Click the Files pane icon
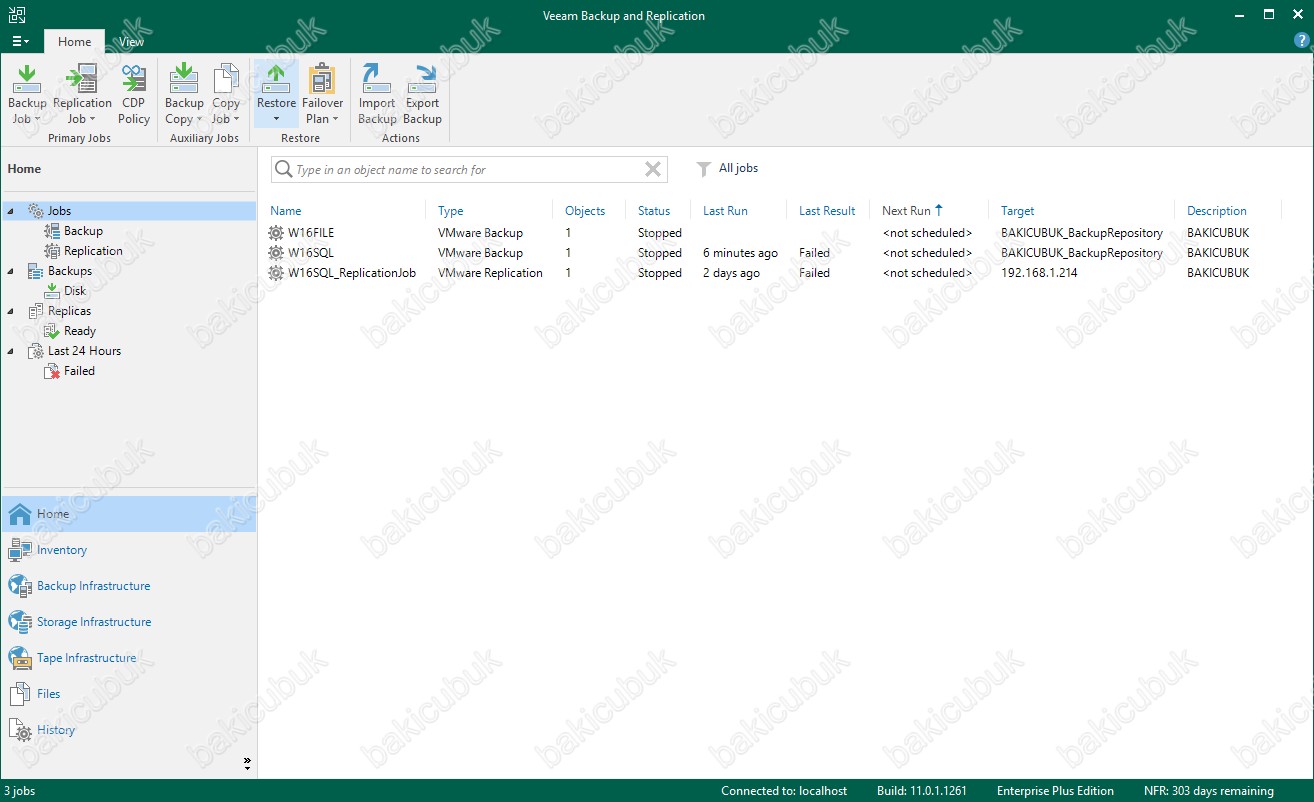The height and width of the screenshot is (802, 1314). (20, 694)
